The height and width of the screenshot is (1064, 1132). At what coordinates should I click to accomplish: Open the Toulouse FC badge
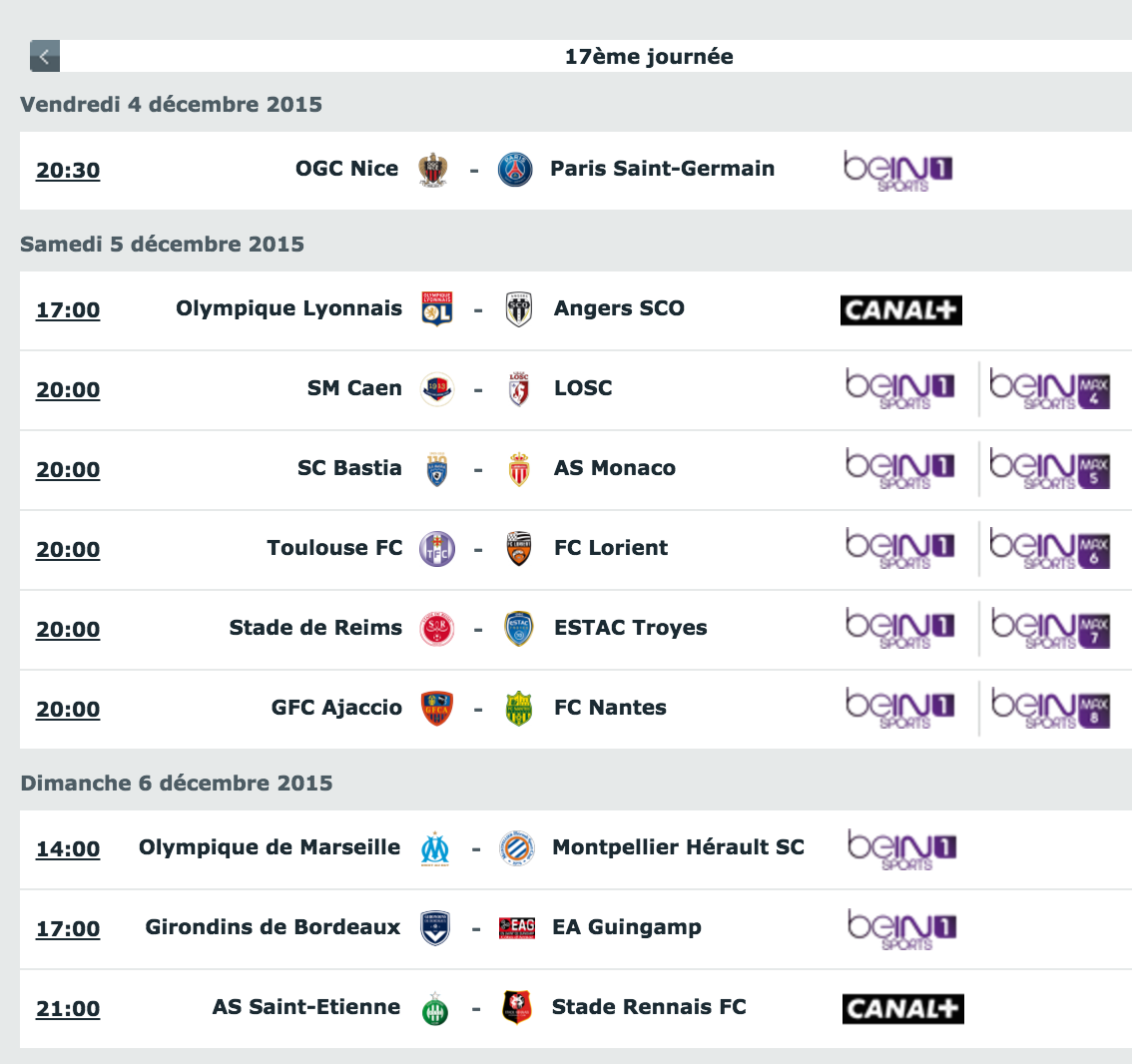(437, 549)
